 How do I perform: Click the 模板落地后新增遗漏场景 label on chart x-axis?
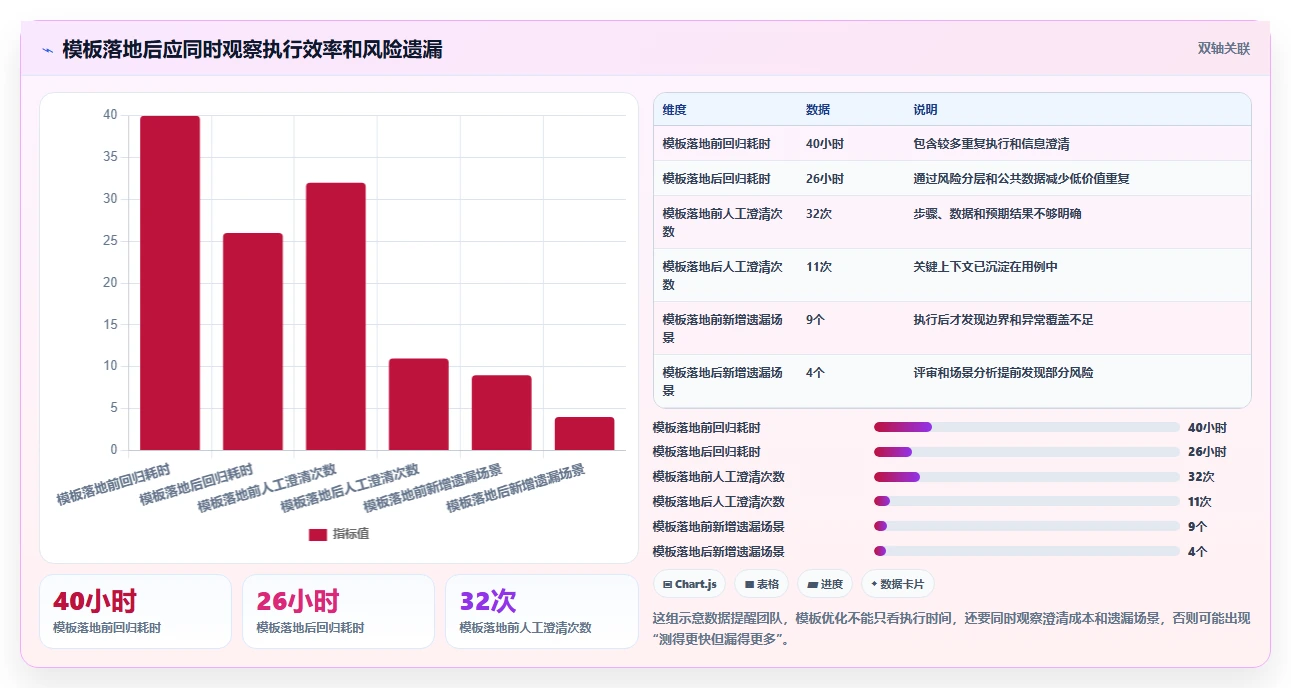coord(515,488)
